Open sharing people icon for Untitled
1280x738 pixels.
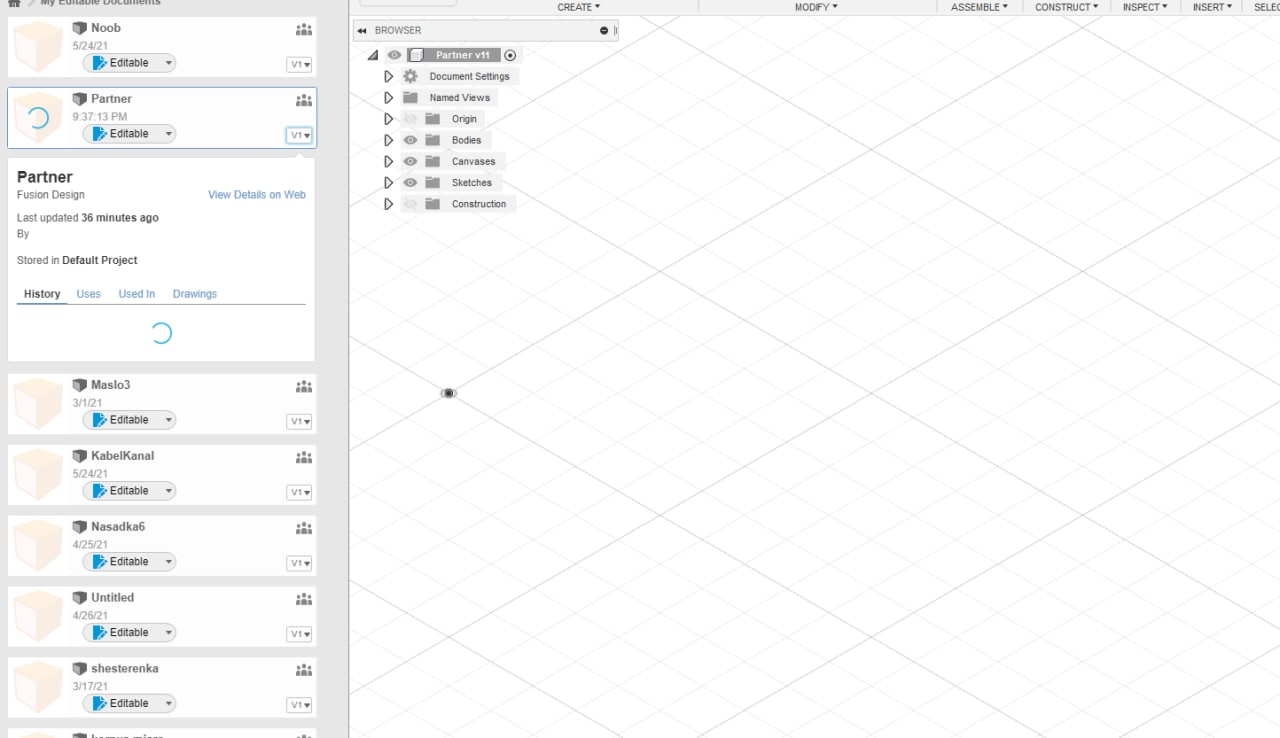304,600
